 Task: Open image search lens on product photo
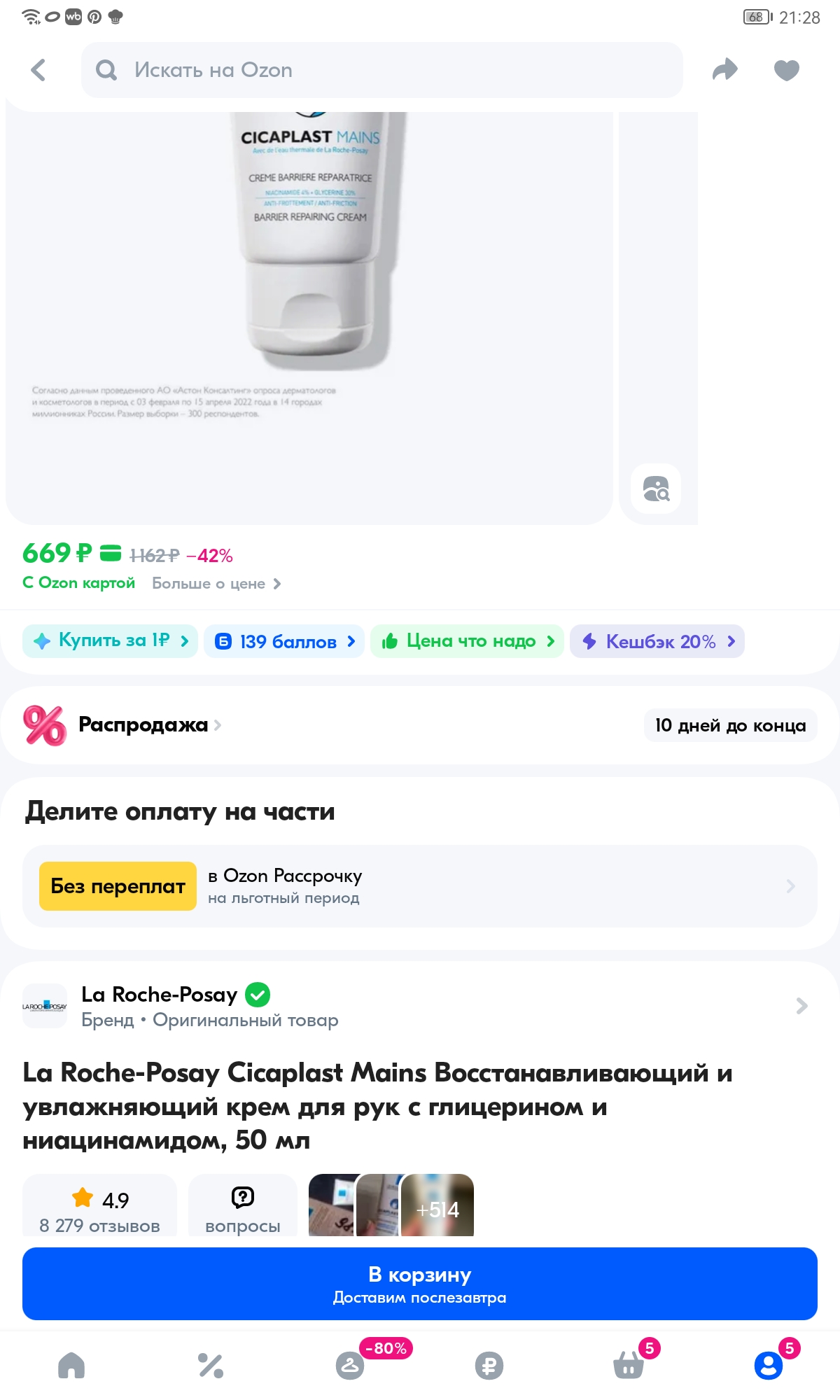(656, 489)
